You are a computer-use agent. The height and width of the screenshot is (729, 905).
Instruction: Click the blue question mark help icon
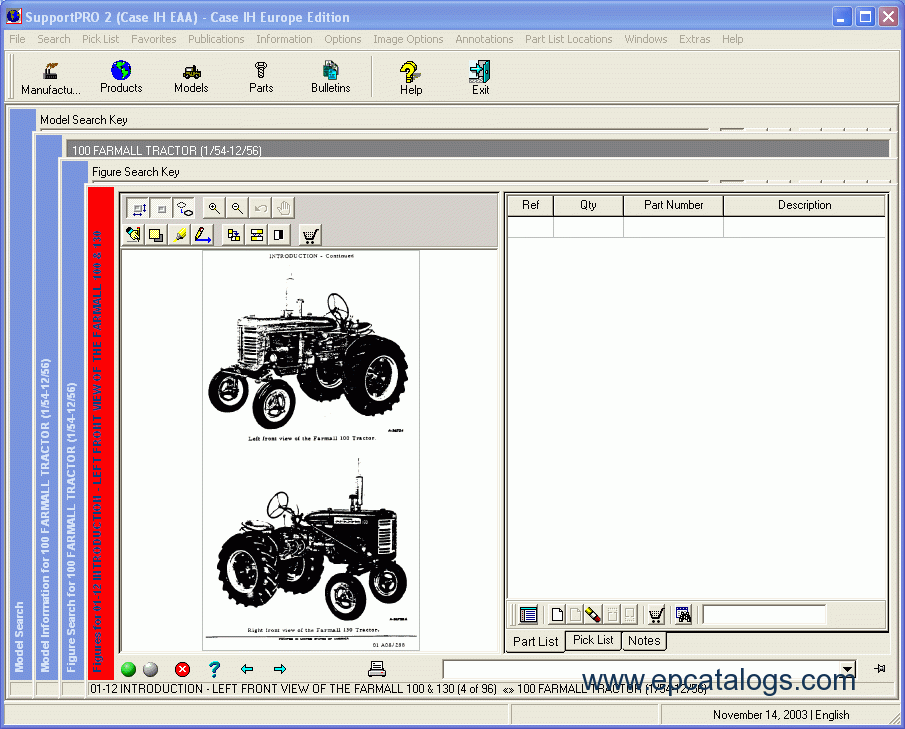tap(214, 669)
